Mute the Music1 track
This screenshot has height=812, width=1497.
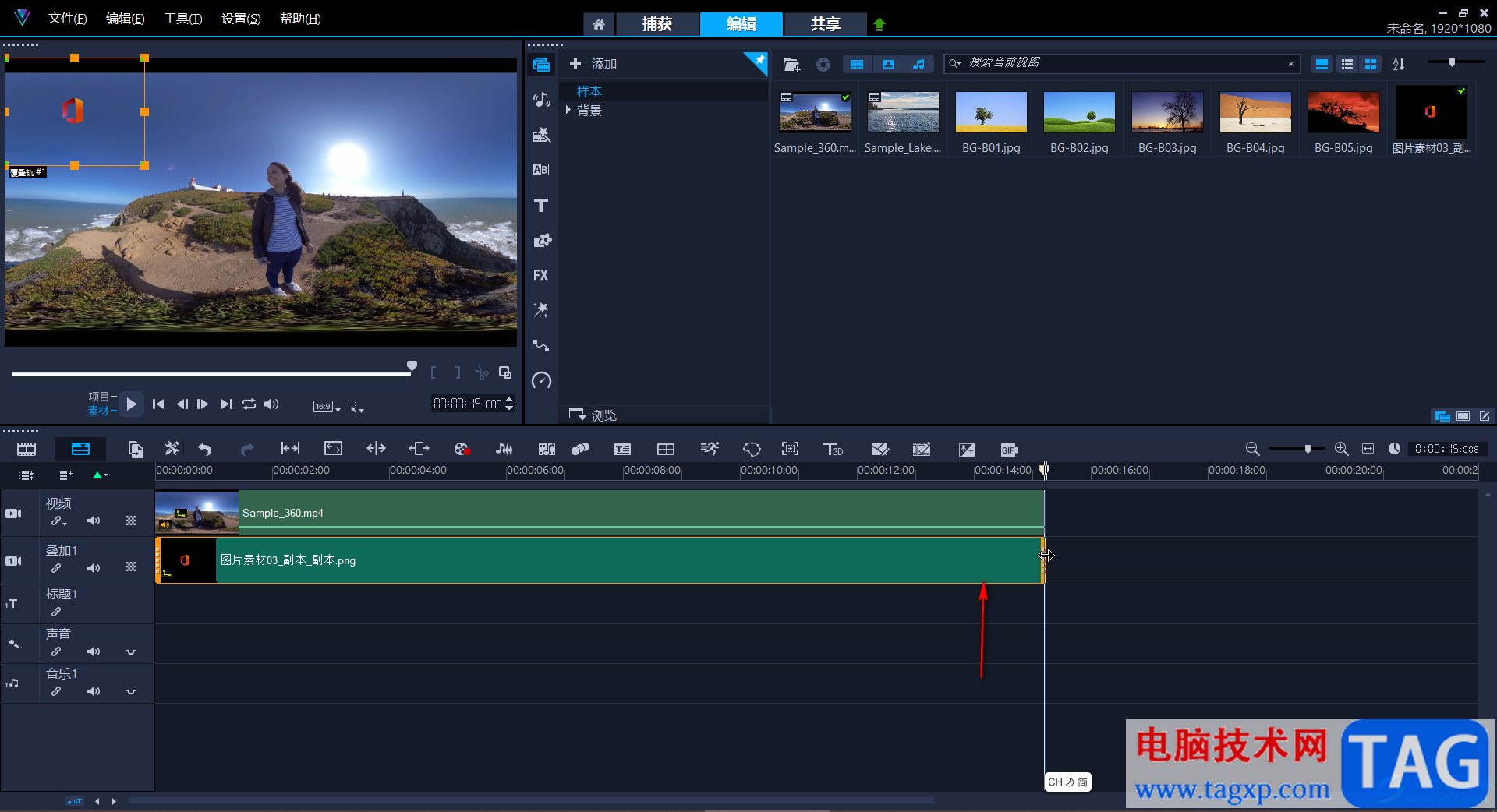coord(94,691)
